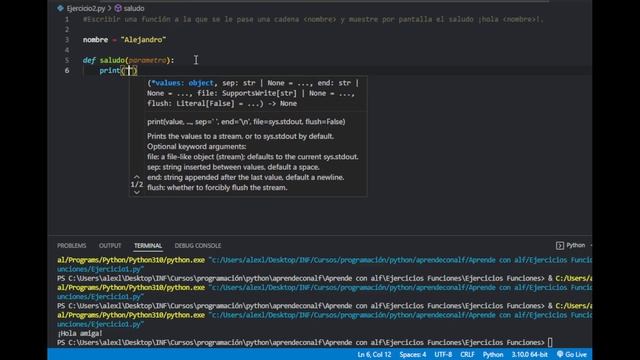Viewport: 640px width, 360px height.
Task: Open the OUTPUT panel tab
Action: pos(110,245)
